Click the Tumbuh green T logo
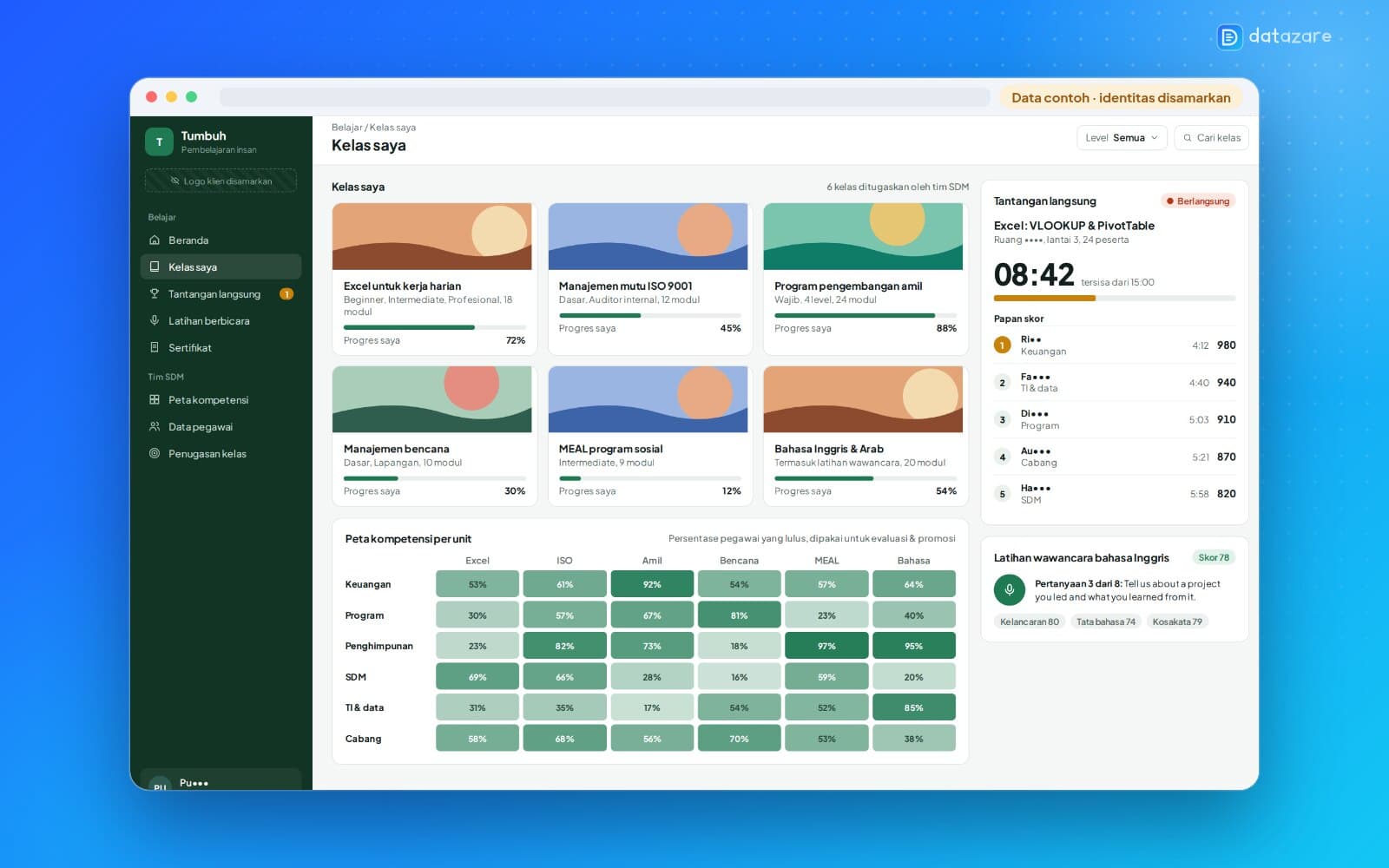1389x868 pixels. [x=159, y=141]
